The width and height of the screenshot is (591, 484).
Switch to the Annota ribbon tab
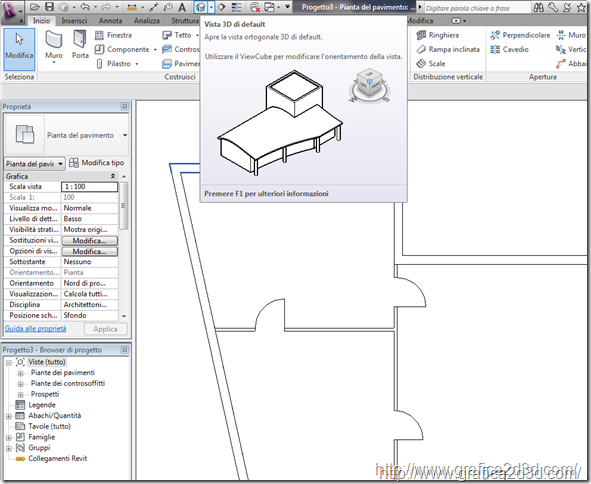[x=110, y=21]
